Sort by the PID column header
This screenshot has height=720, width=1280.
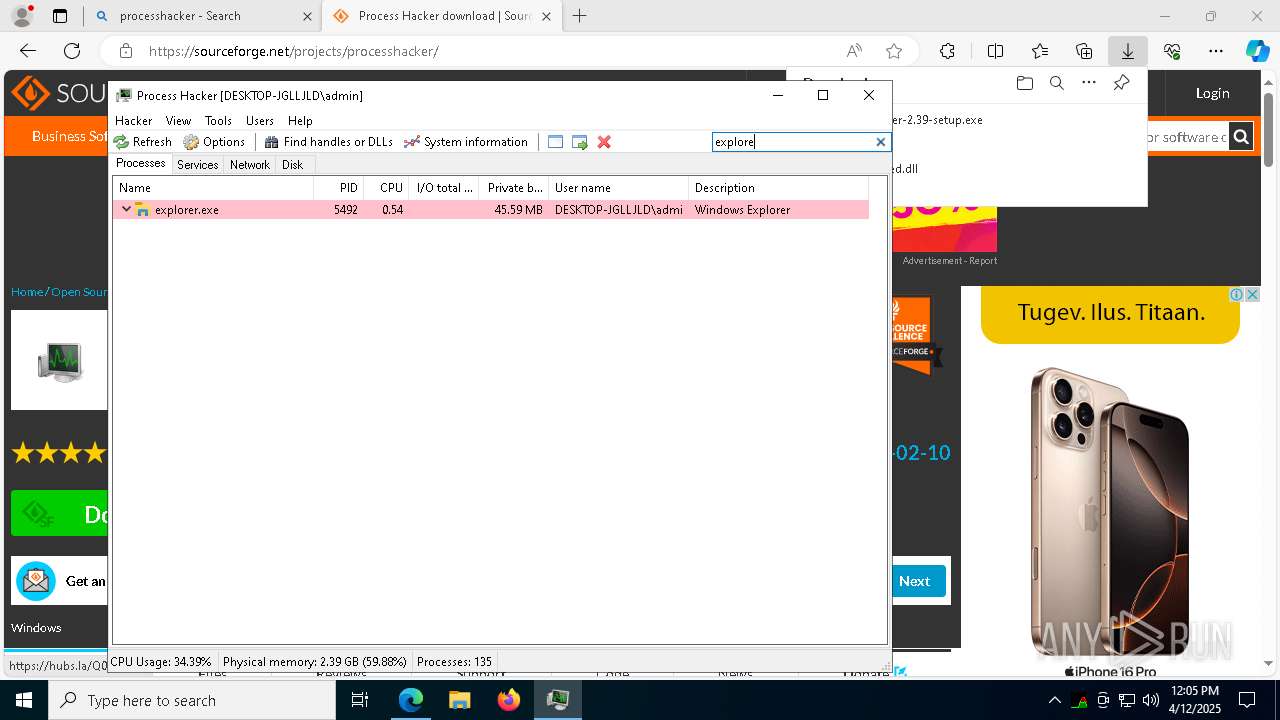tap(338, 188)
